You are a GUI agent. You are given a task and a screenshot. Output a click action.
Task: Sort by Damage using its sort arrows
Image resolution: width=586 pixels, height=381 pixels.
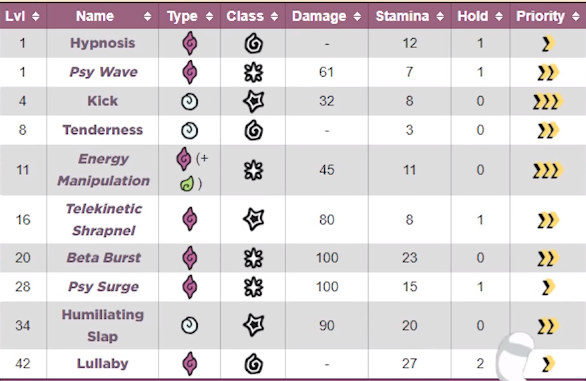point(357,16)
